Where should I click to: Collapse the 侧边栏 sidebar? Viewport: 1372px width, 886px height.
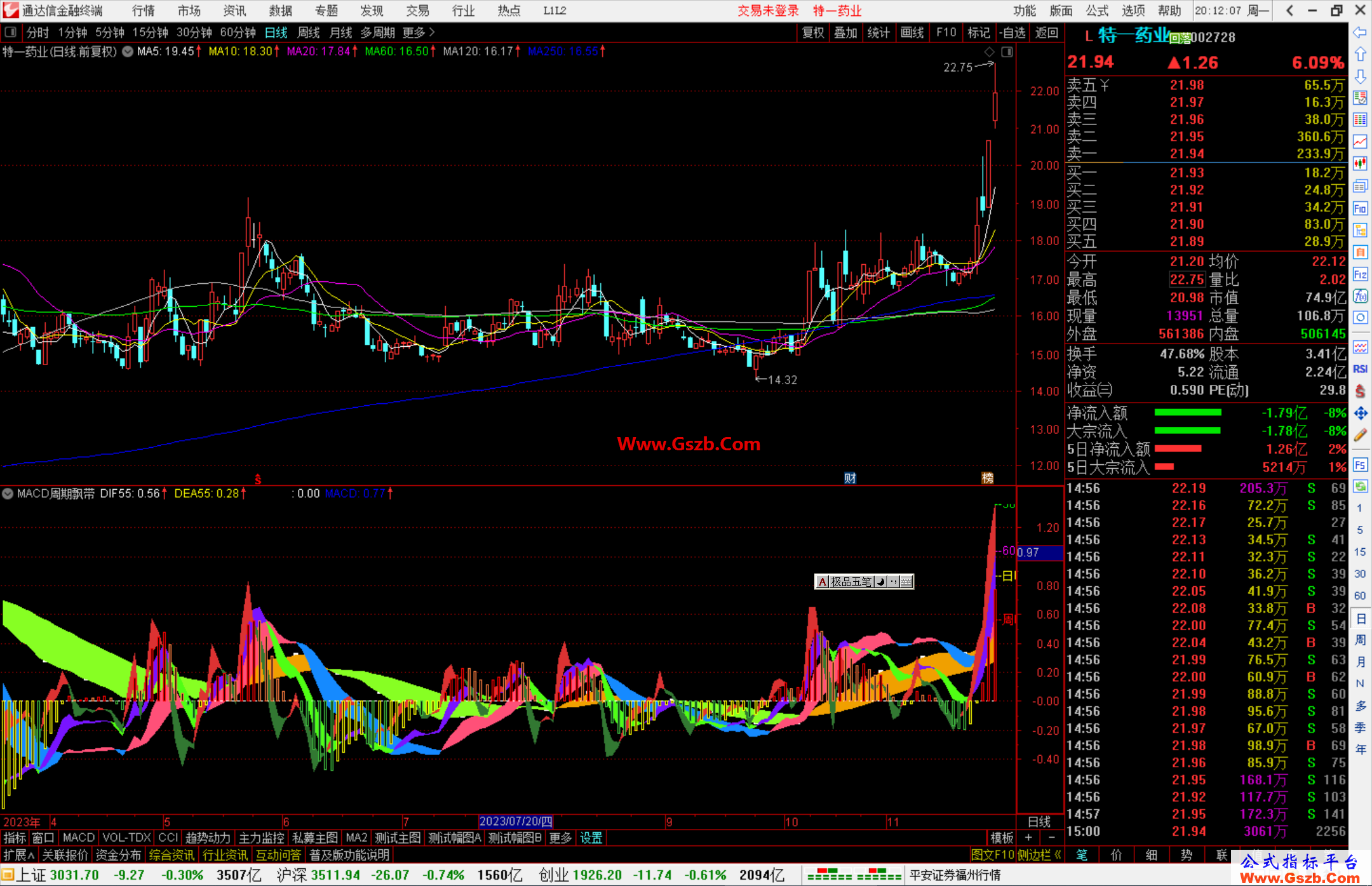tap(1039, 855)
